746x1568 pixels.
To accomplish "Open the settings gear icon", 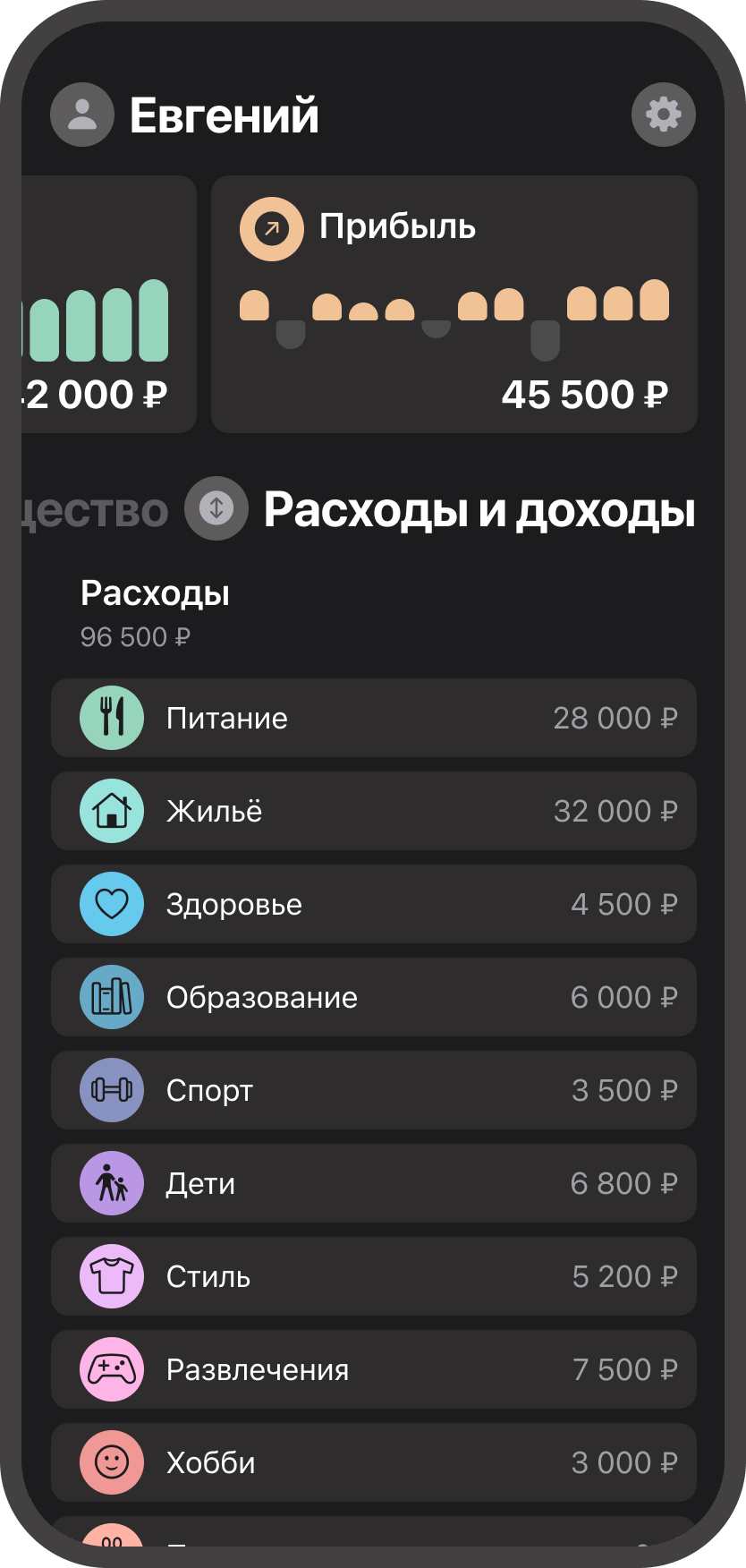I will (663, 115).
